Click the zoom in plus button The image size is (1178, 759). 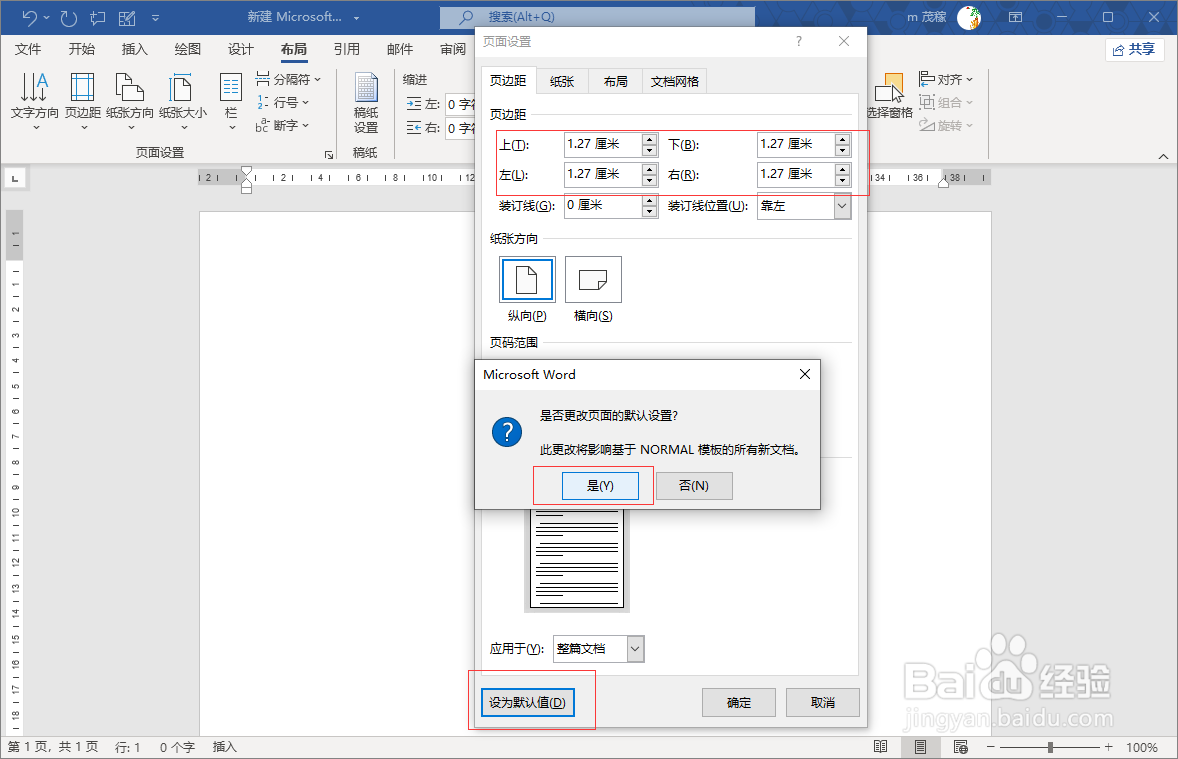pyautogui.click(x=1108, y=747)
